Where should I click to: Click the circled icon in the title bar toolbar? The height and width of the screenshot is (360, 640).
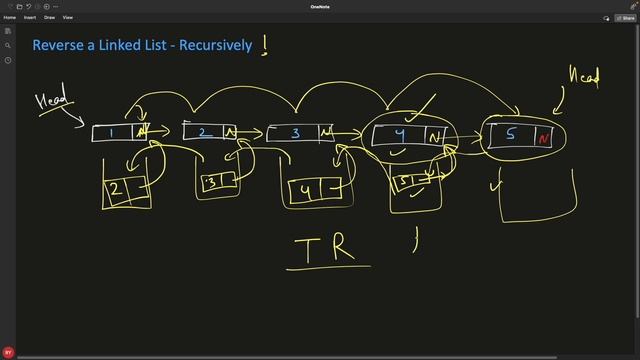pos(47,7)
